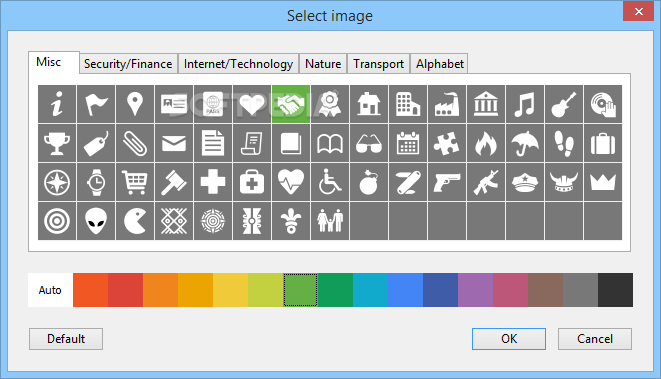Pick the red color swatch
Screen dimensions: 661x379
pos(125,290)
